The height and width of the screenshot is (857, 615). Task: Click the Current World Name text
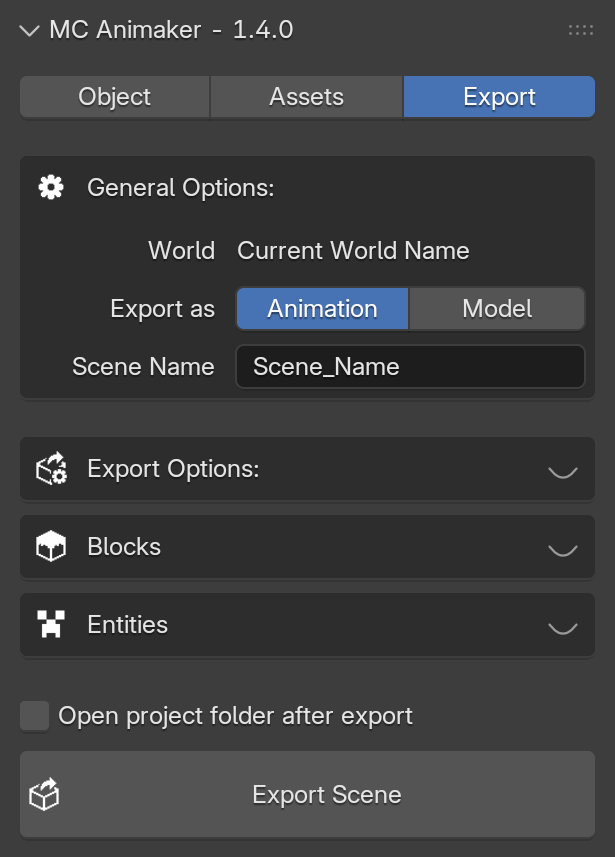353,251
